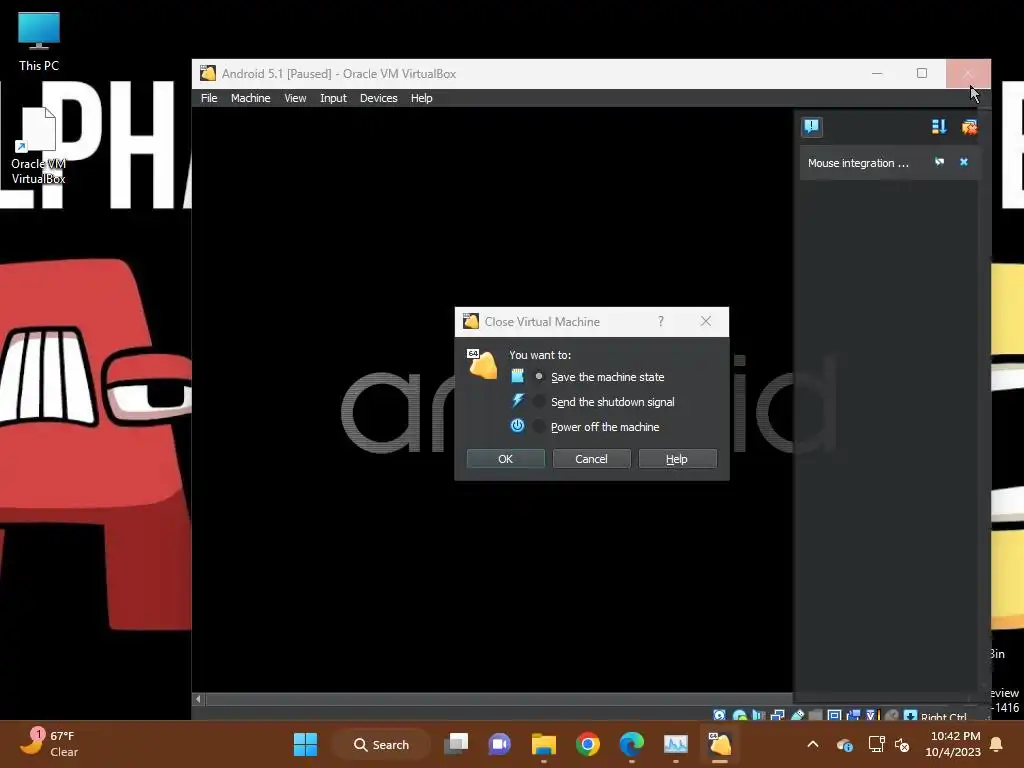Open the File menu
The width and height of the screenshot is (1024, 768).
coord(209,98)
